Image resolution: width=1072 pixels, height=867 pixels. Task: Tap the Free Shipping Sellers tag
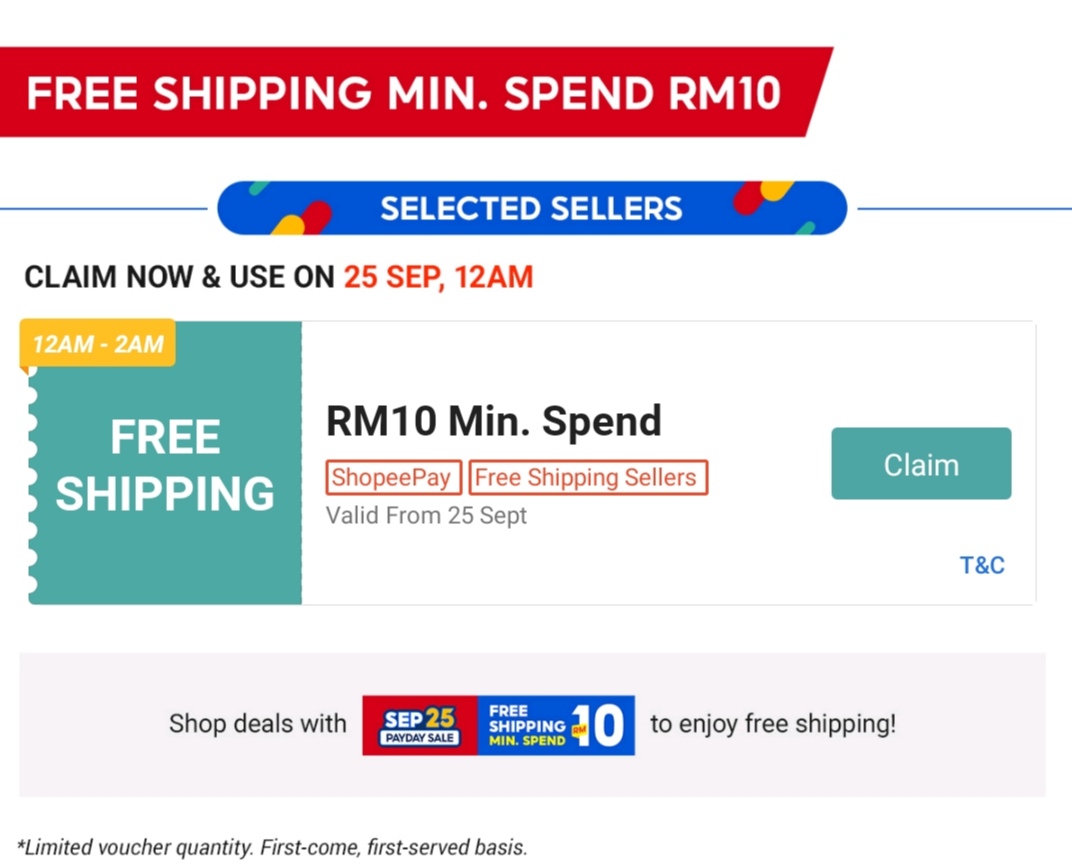point(586,477)
